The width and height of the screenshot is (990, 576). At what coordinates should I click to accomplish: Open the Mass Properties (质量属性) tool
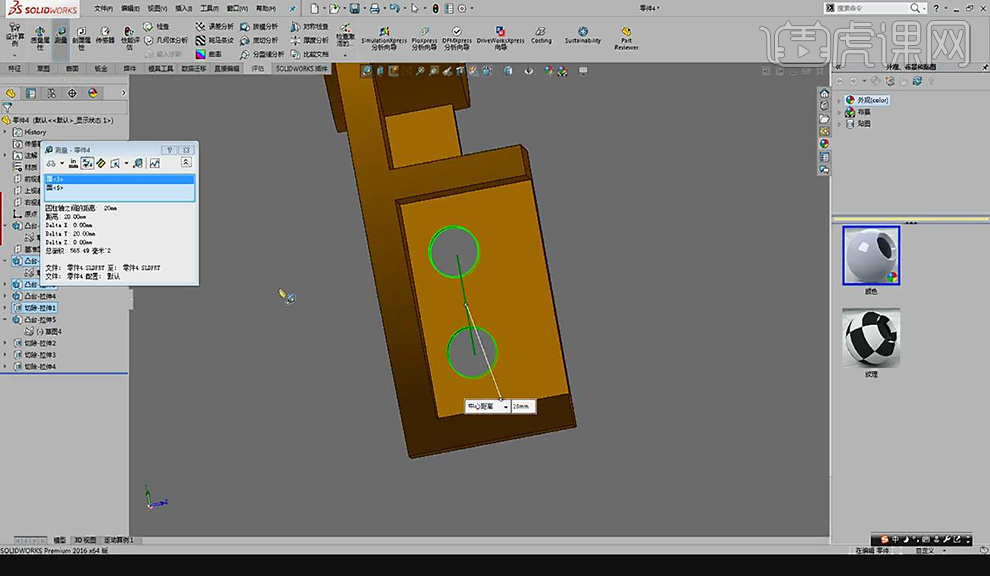point(40,38)
